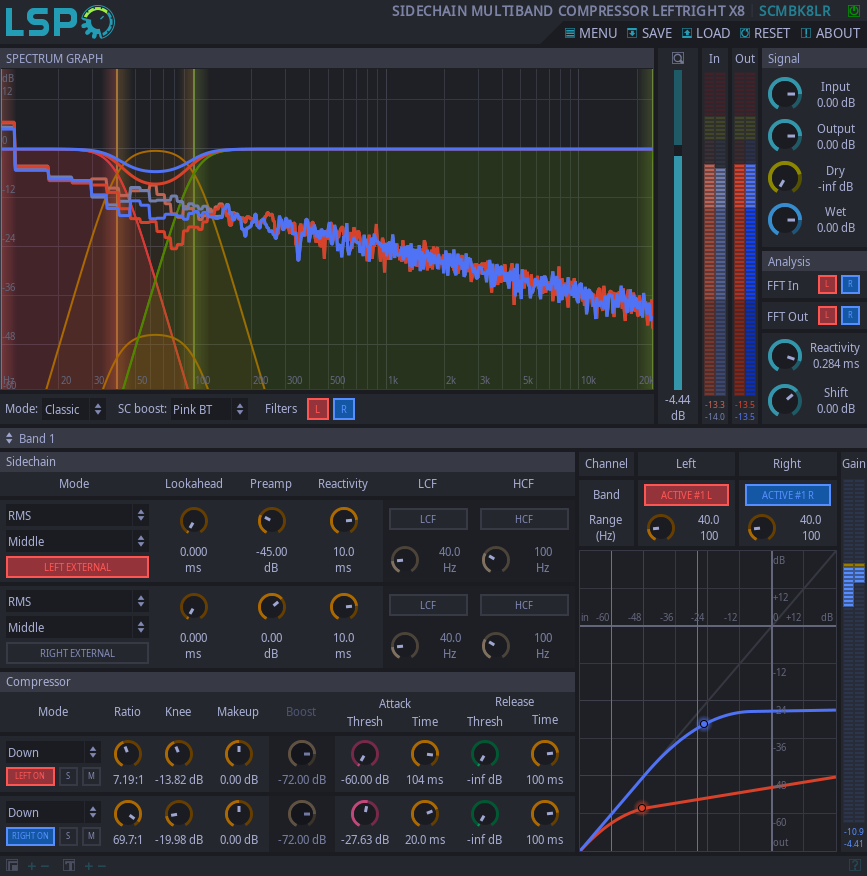Mute left compressor with M button
867x876 pixels.
coord(91,776)
